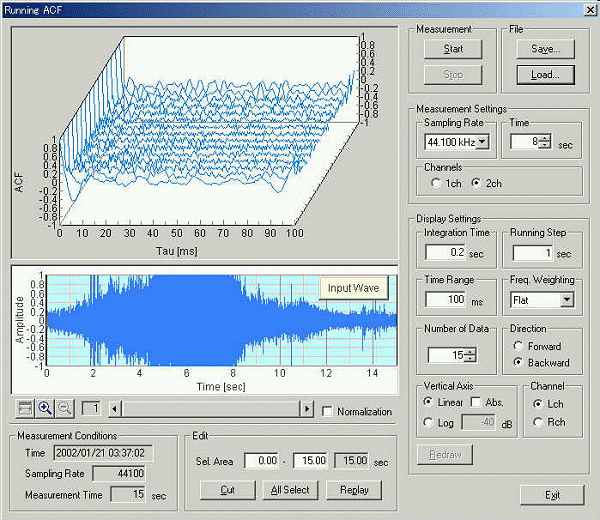Screen dimensions: 600x520
Task: Start the measurement
Action: pos(453,49)
